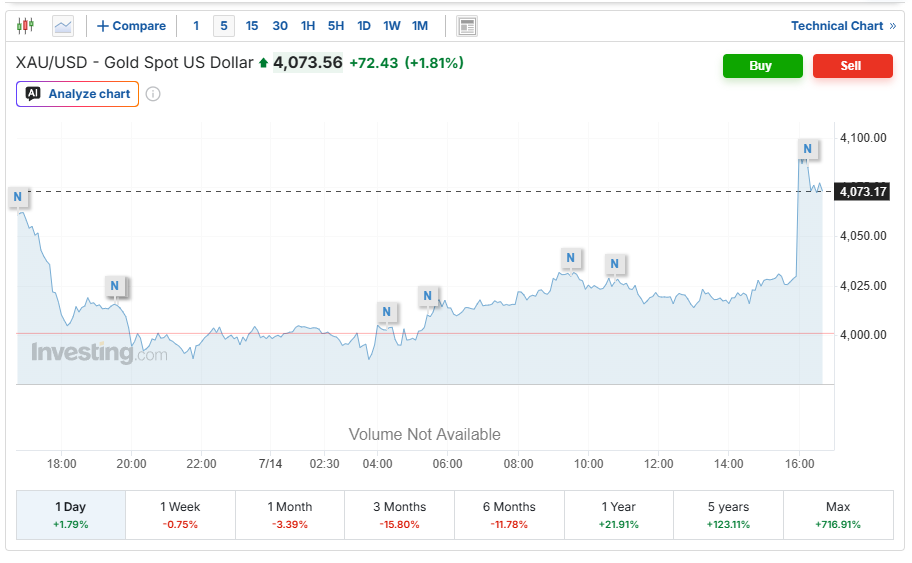
Task: Open news marker above 16:00 spike
Action: [x=807, y=149]
